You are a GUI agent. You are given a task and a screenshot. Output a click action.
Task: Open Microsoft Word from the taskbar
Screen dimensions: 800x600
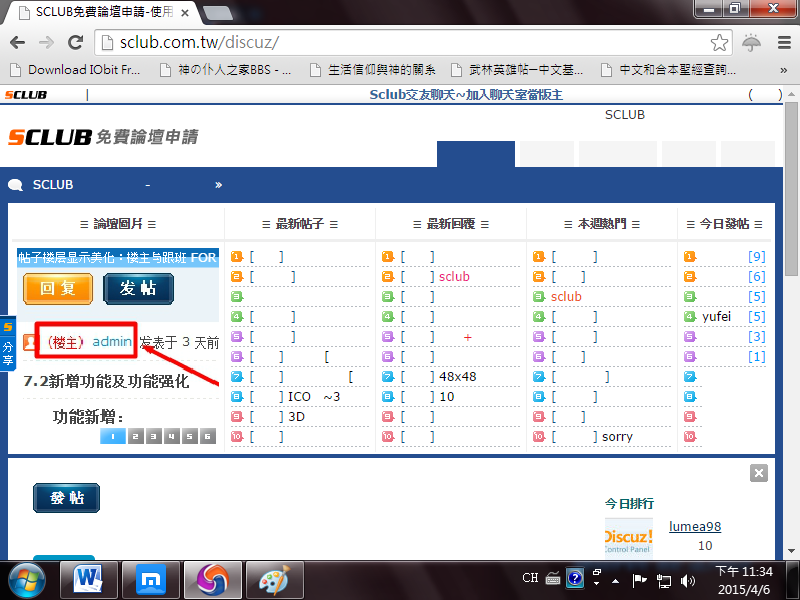(x=88, y=580)
